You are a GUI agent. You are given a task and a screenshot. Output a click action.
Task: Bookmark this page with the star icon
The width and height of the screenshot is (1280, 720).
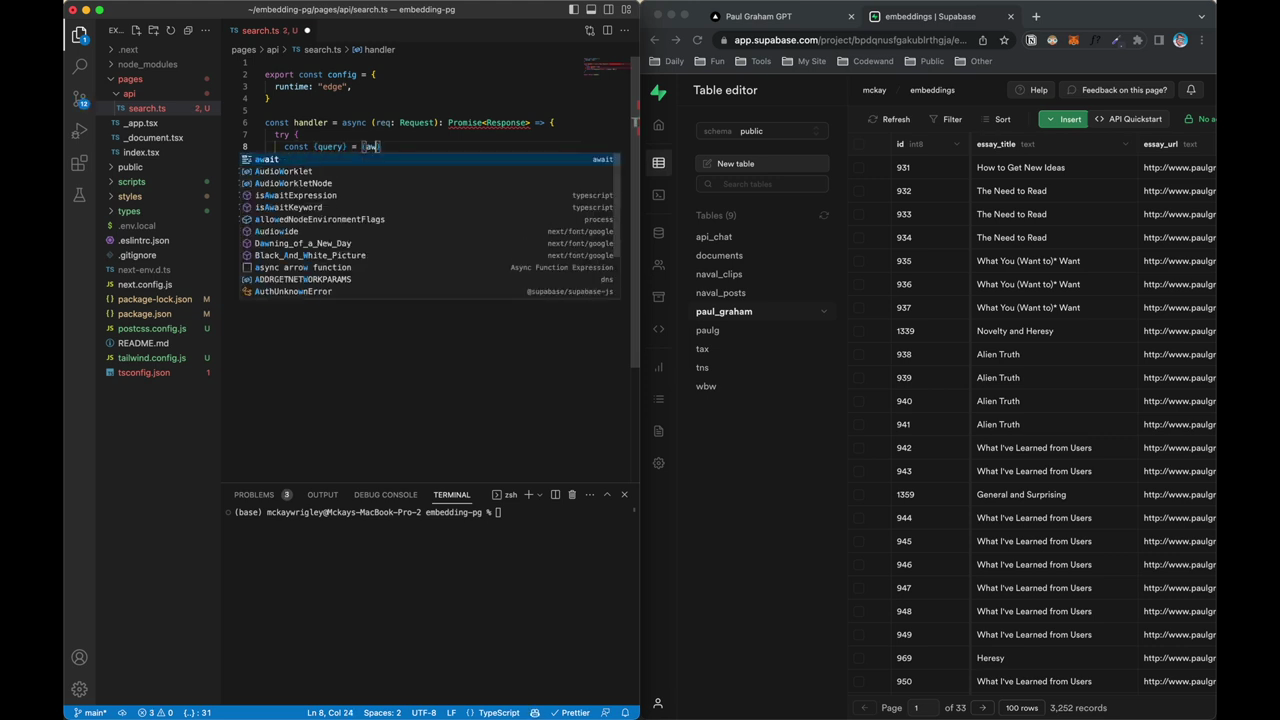pos(1005,40)
